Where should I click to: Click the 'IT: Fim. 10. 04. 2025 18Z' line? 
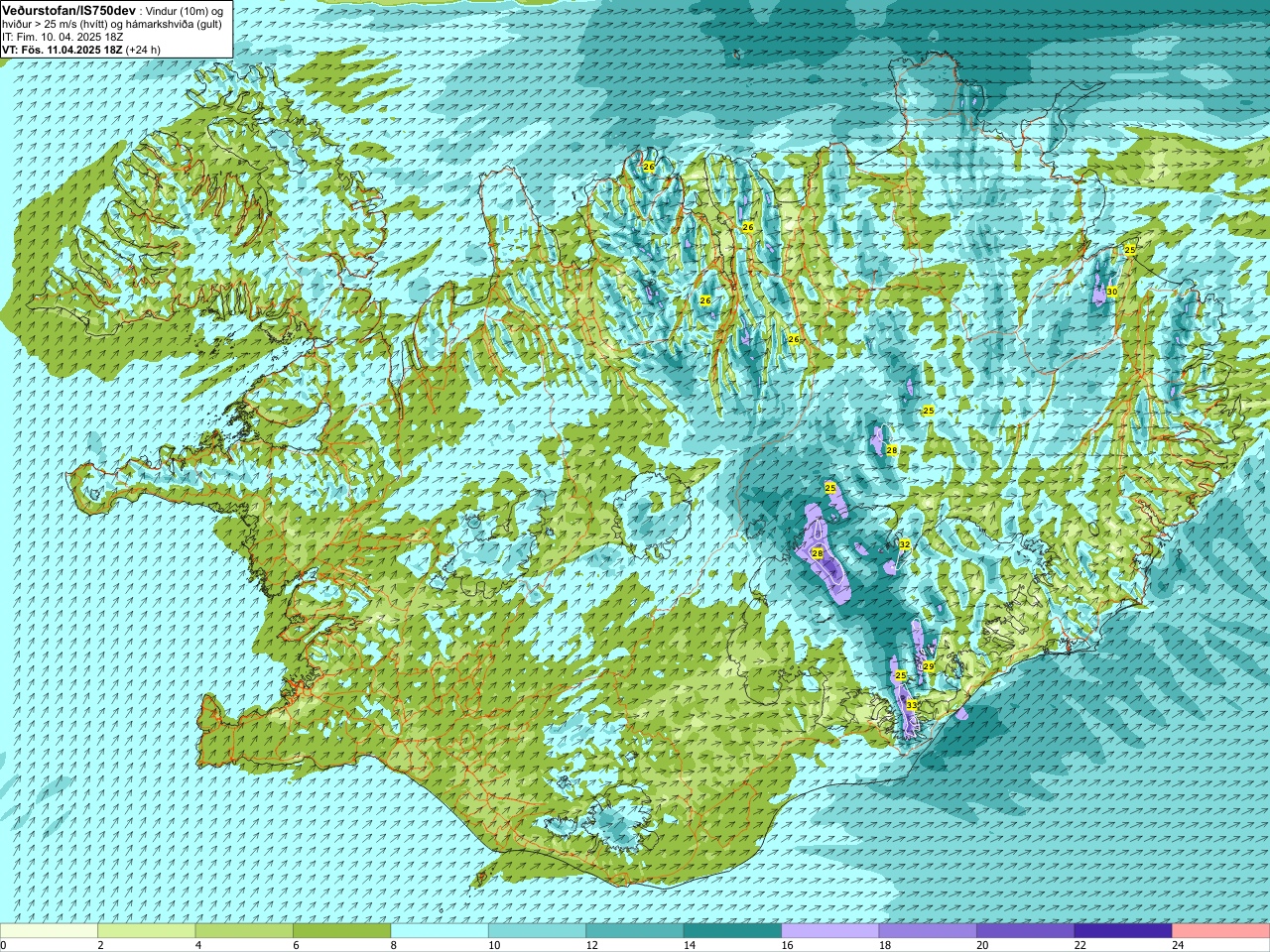pyautogui.click(x=63, y=37)
